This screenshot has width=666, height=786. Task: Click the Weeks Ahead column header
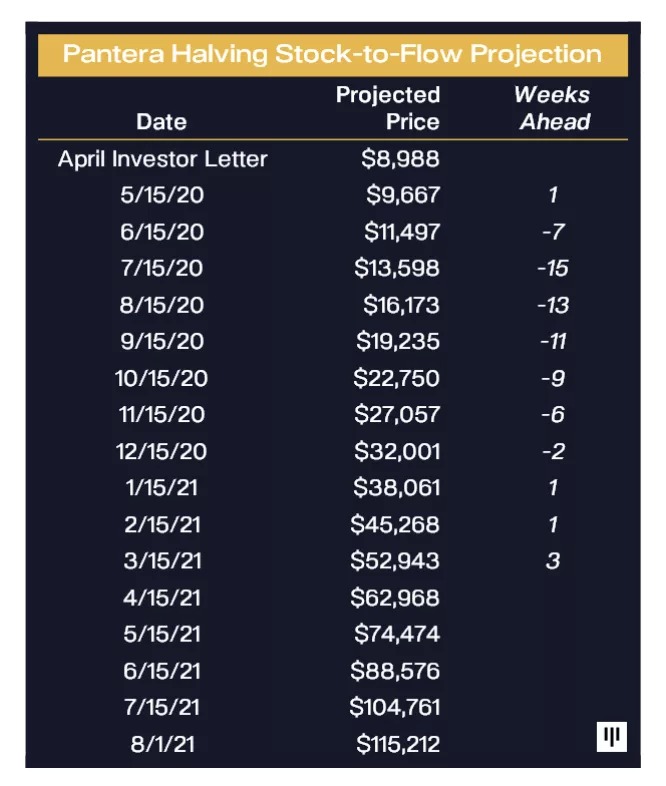click(553, 108)
